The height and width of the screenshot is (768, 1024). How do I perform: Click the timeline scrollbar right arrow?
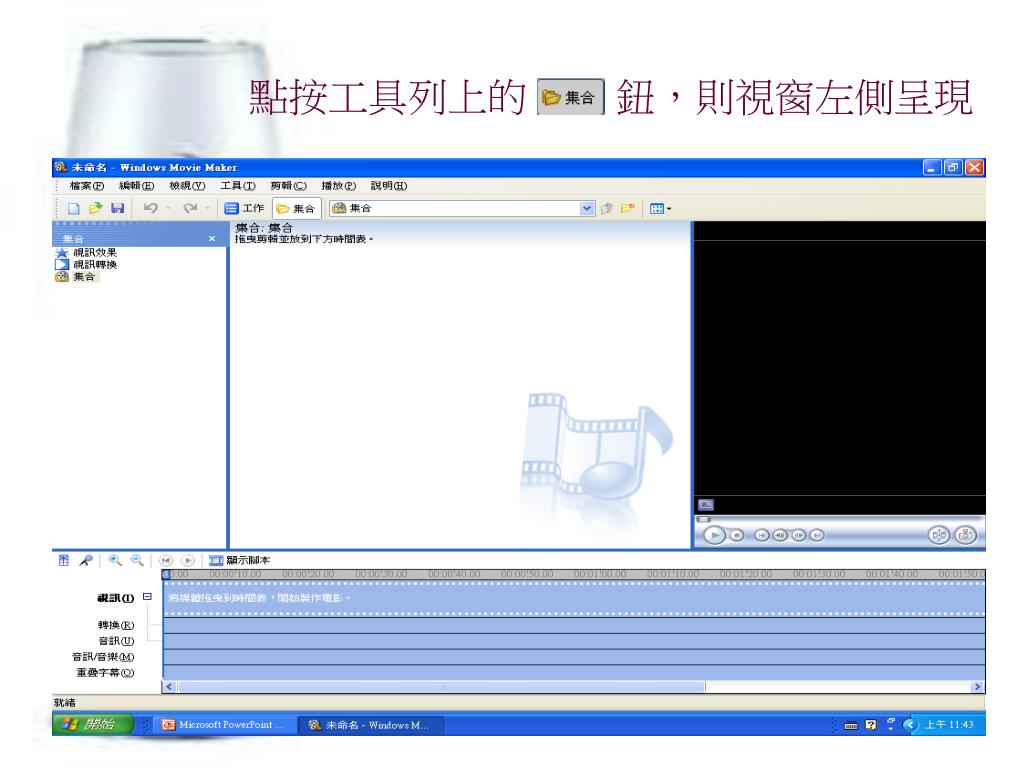(978, 687)
